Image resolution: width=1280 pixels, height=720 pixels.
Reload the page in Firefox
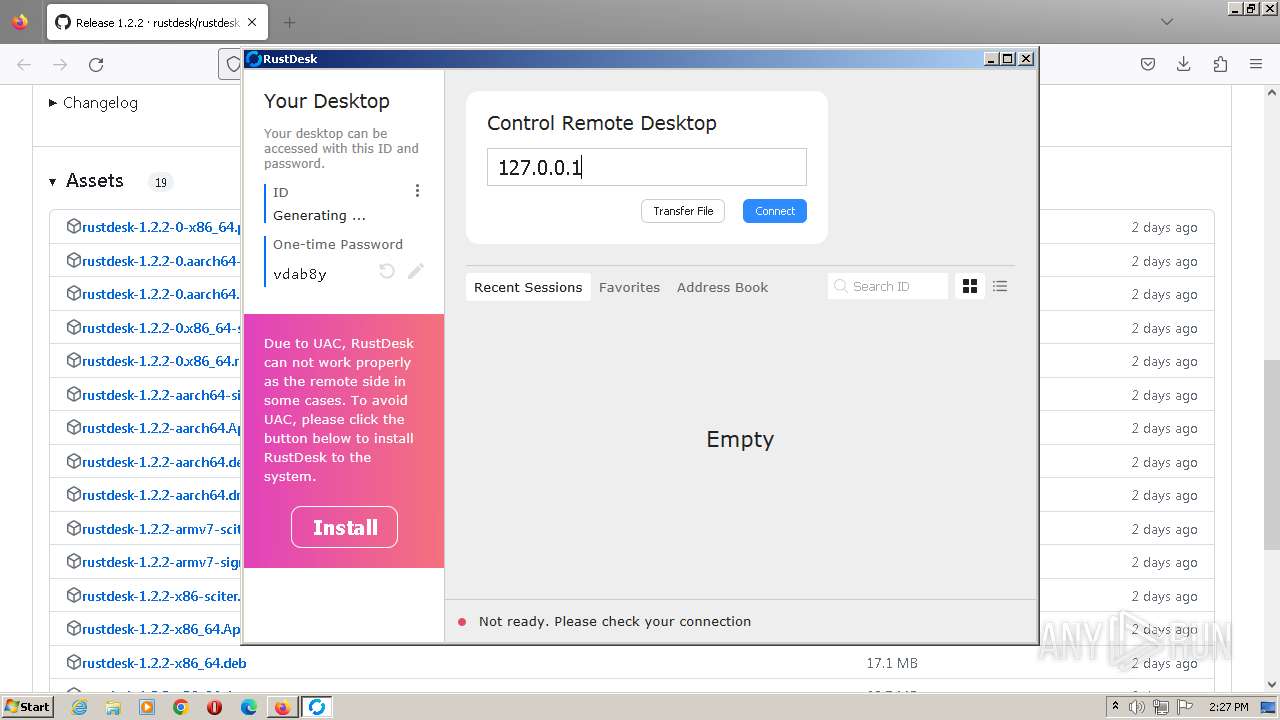pos(96,64)
